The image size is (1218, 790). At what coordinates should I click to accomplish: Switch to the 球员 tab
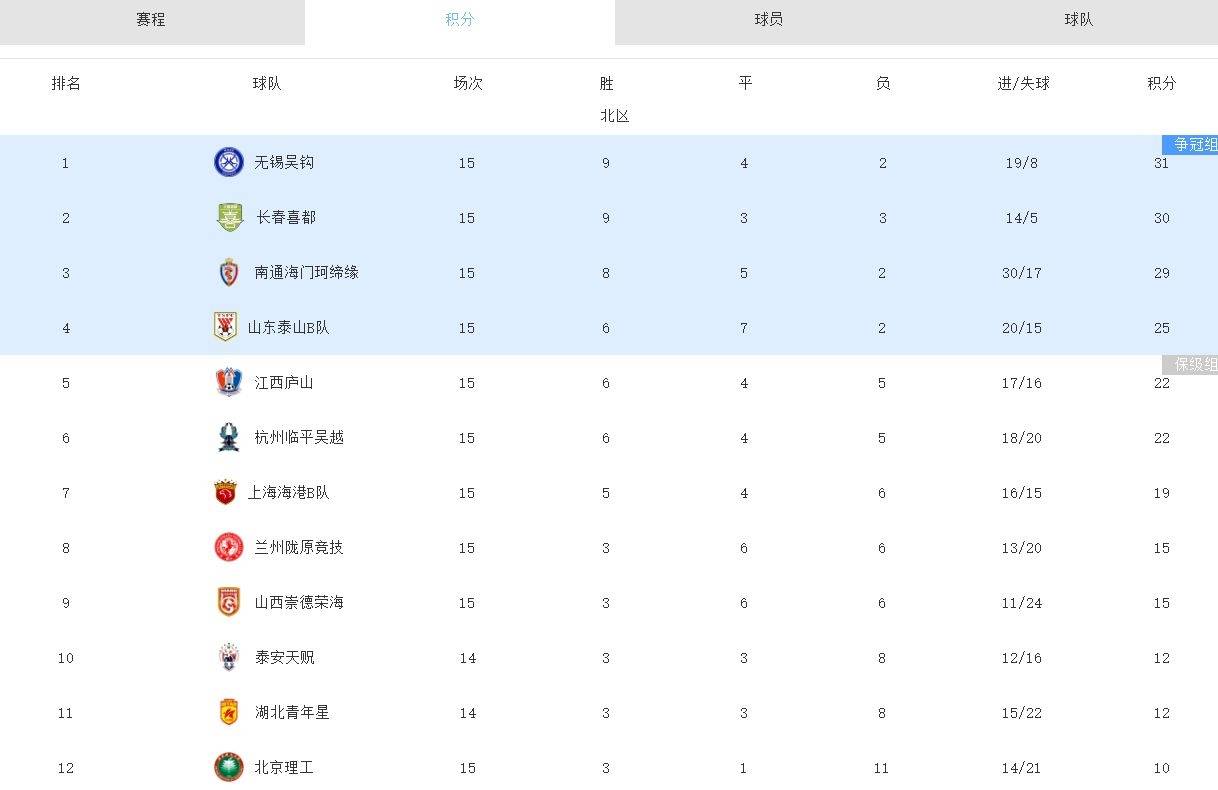(x=769, y=20)
